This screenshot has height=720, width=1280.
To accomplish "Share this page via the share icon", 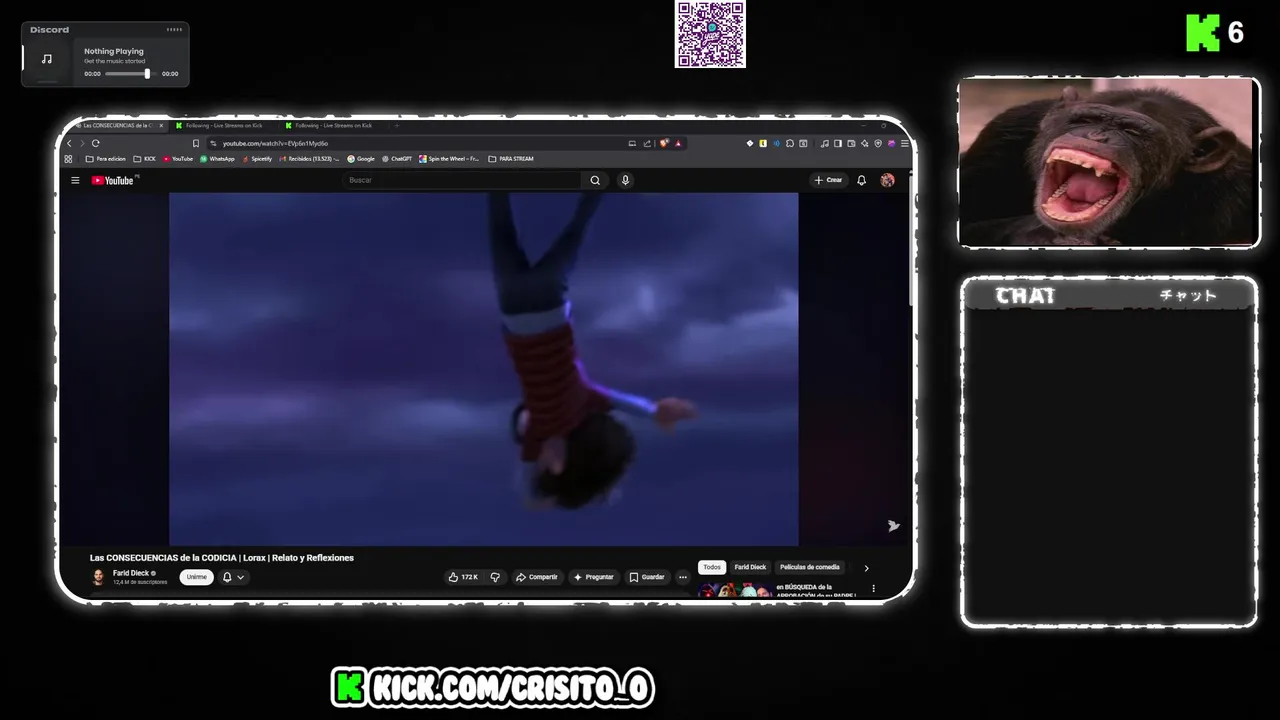I will (x=647, y=143).
